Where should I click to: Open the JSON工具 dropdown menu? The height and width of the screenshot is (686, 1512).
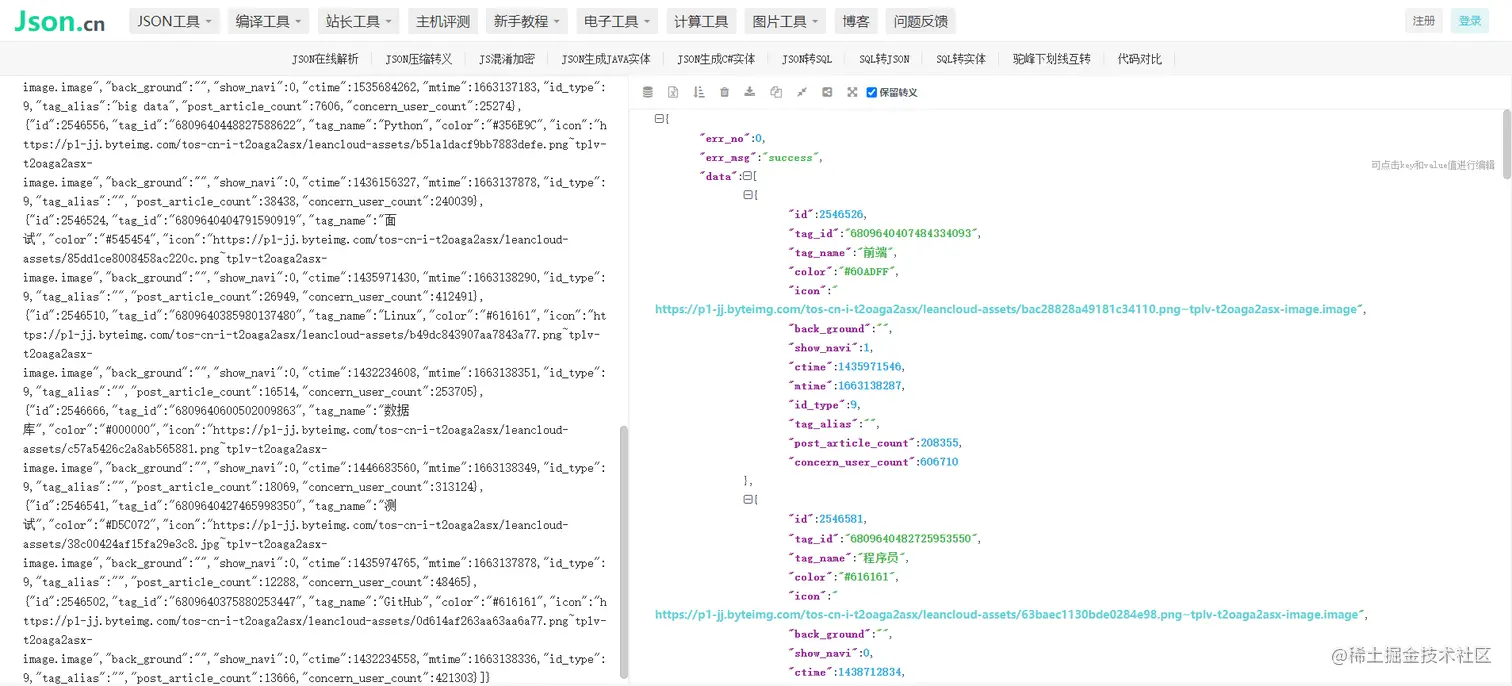[174, 21]
